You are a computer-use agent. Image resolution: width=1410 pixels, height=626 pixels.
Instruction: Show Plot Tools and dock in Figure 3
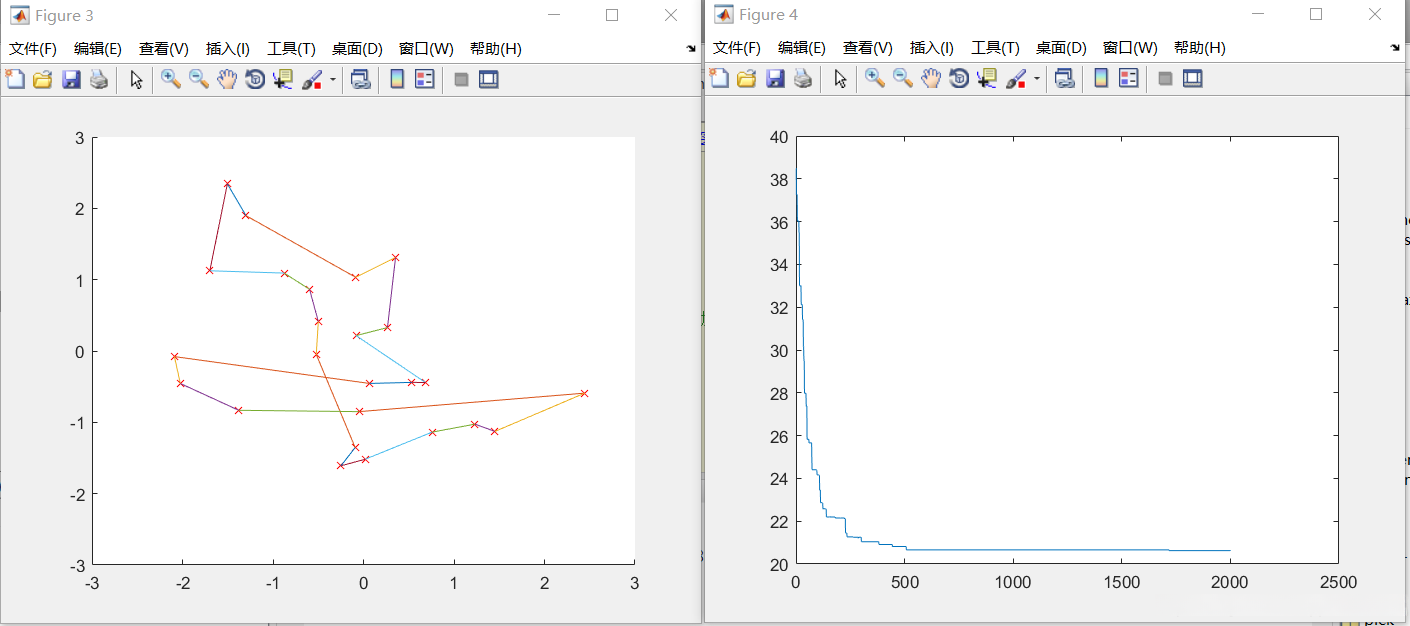point(488,79)
